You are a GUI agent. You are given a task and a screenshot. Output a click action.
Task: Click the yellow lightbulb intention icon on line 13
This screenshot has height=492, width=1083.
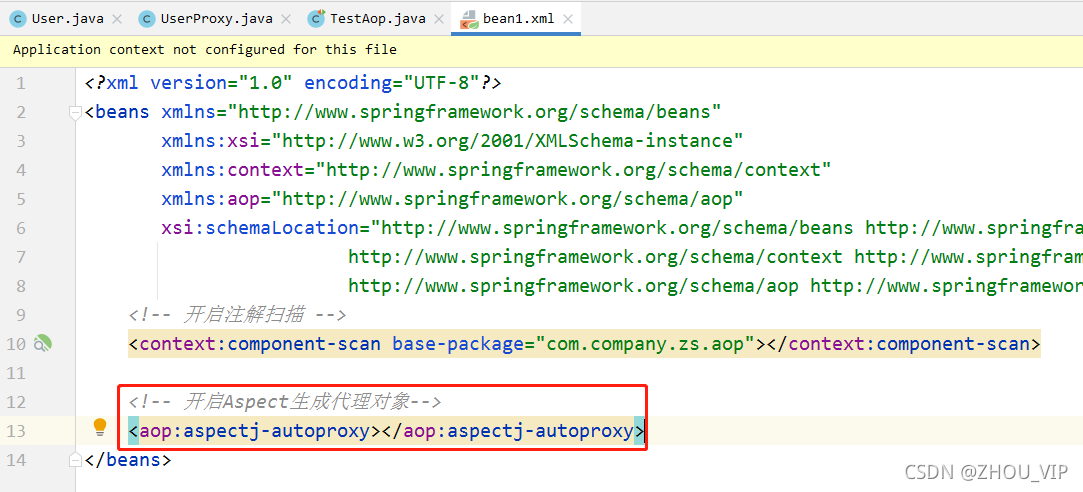pyautogui.click(x=100, y=427)
